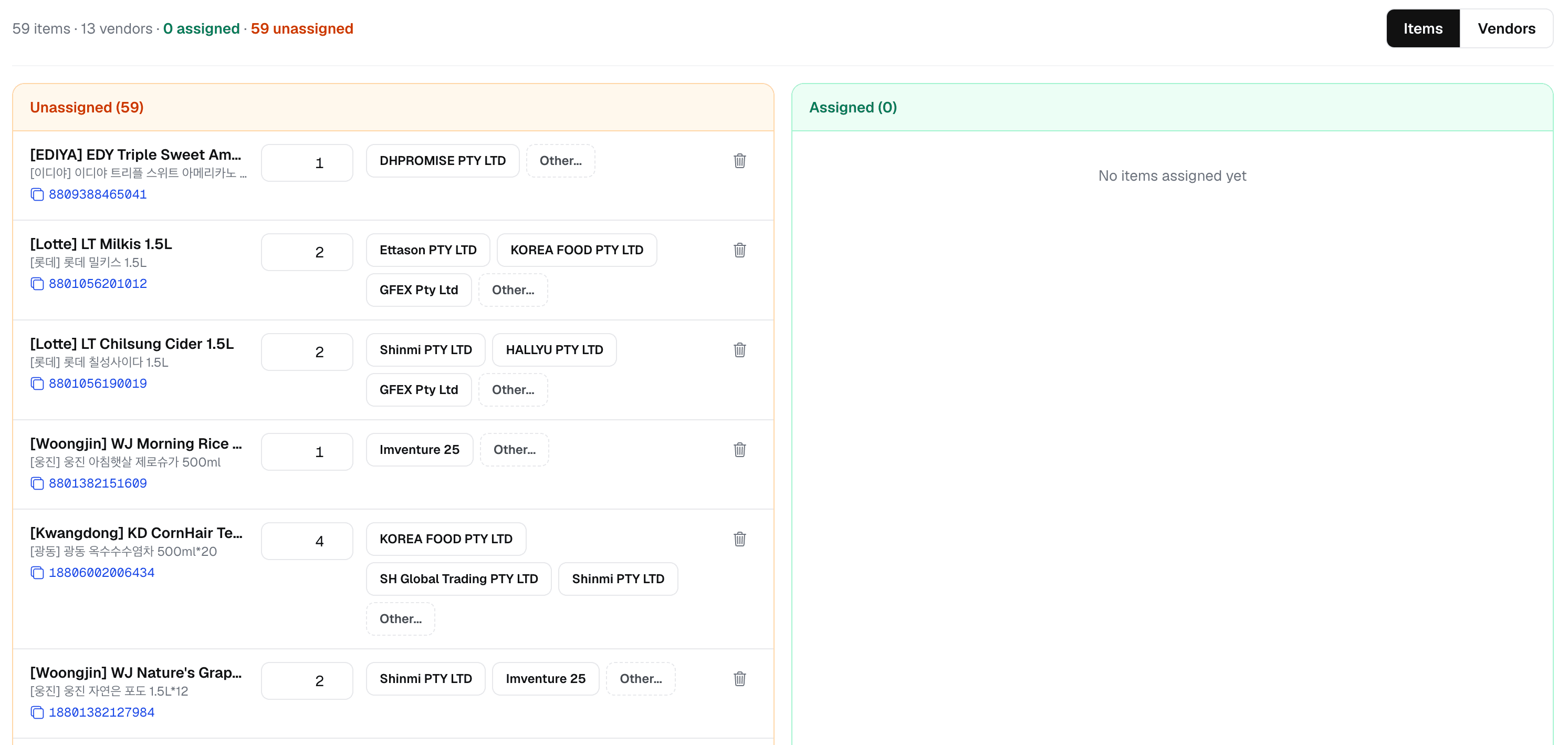Edit quantity field for WJ Morning Rice
Viewport: 1568px width, 745px height.
307,452
